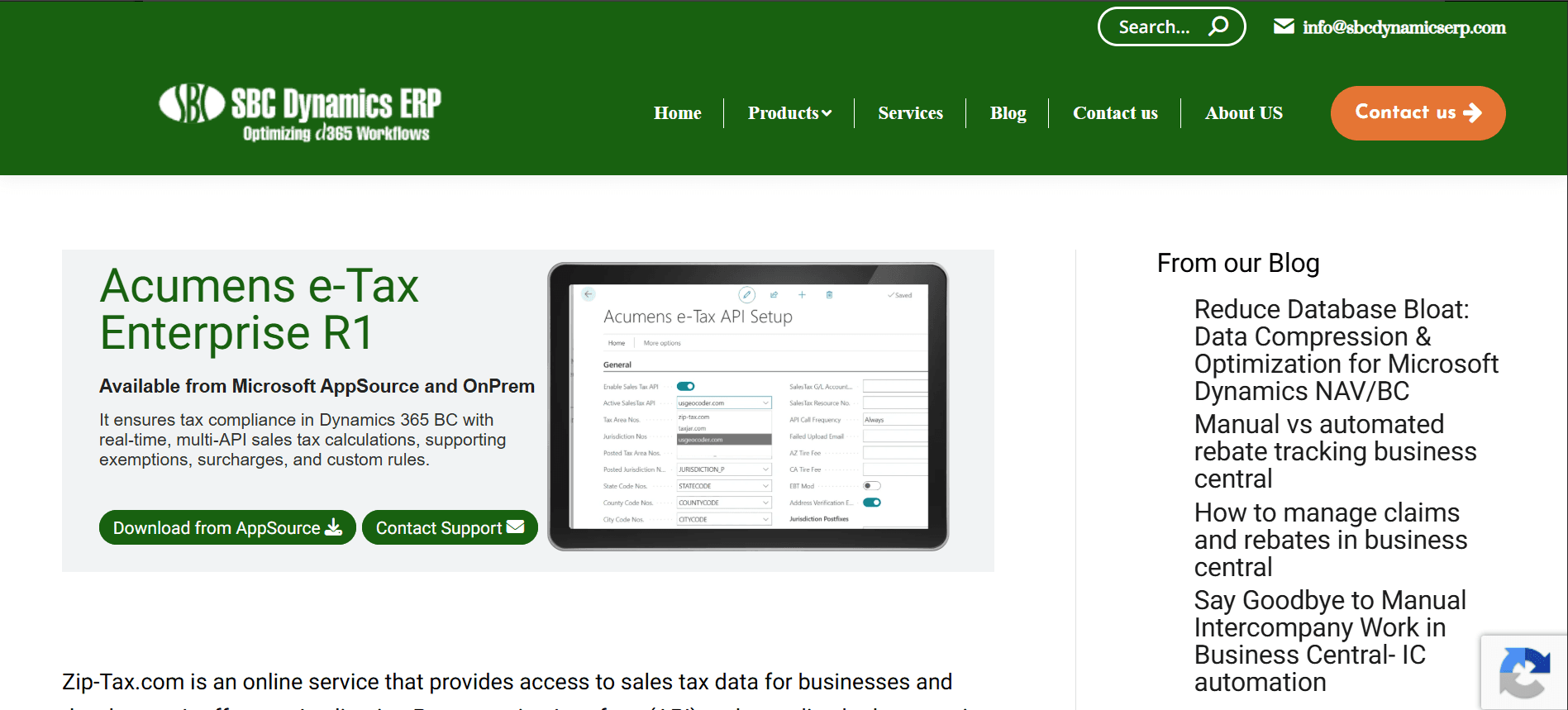Click the Contact Support button
The width and height of the screenshot is (1568, 710).
click(450, 527)
